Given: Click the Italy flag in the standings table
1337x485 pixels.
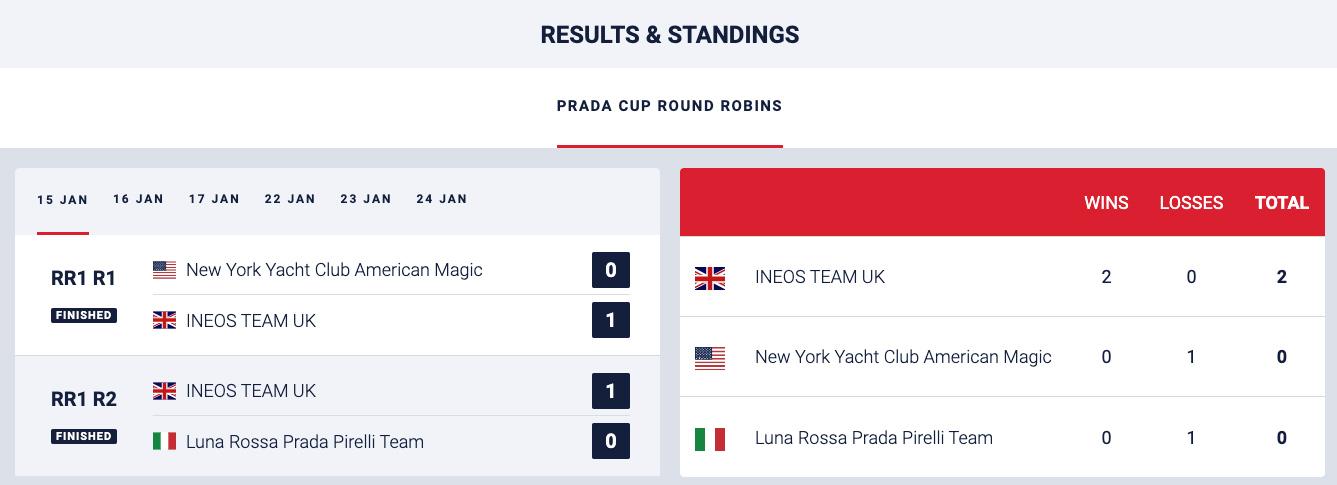Looking at the screenshot, I should pos(710,439).
